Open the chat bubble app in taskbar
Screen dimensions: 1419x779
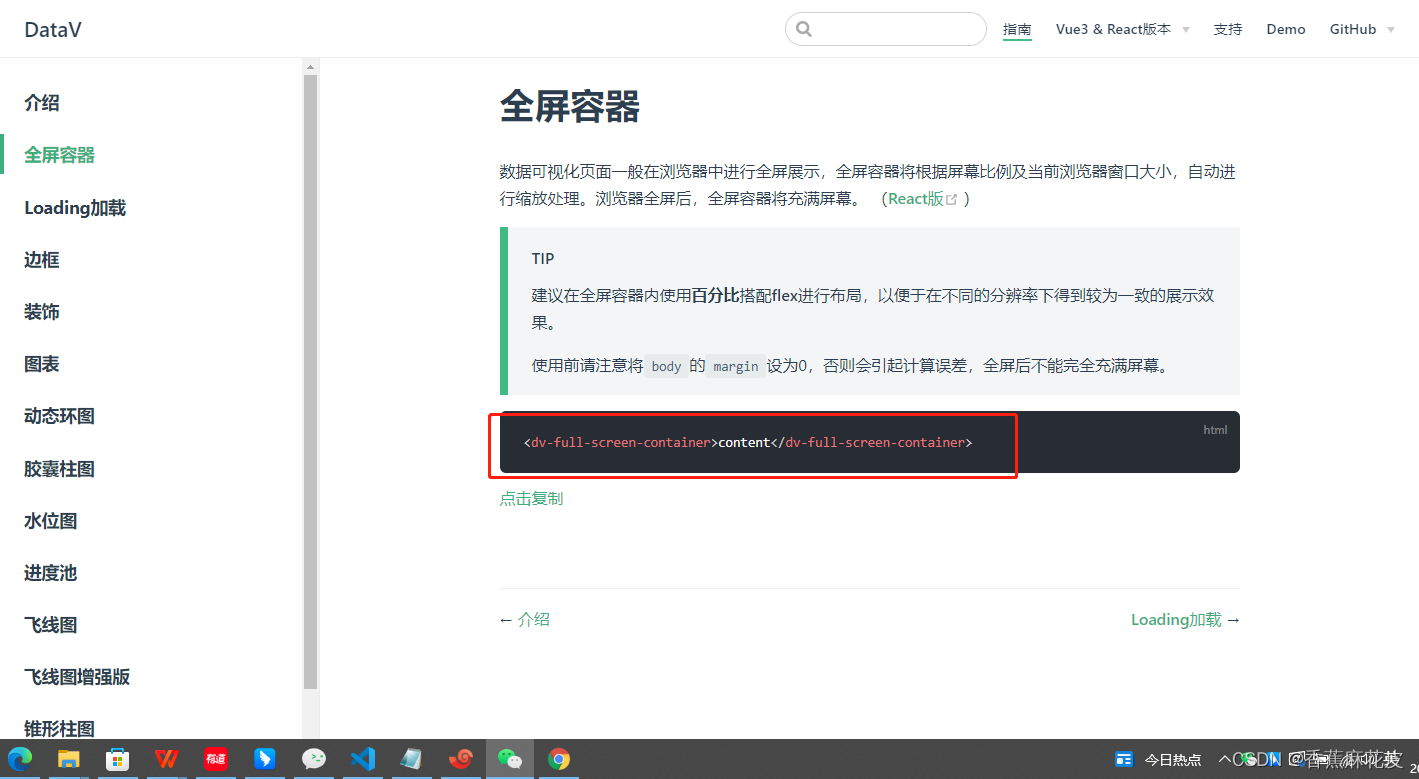pos(313,759)
